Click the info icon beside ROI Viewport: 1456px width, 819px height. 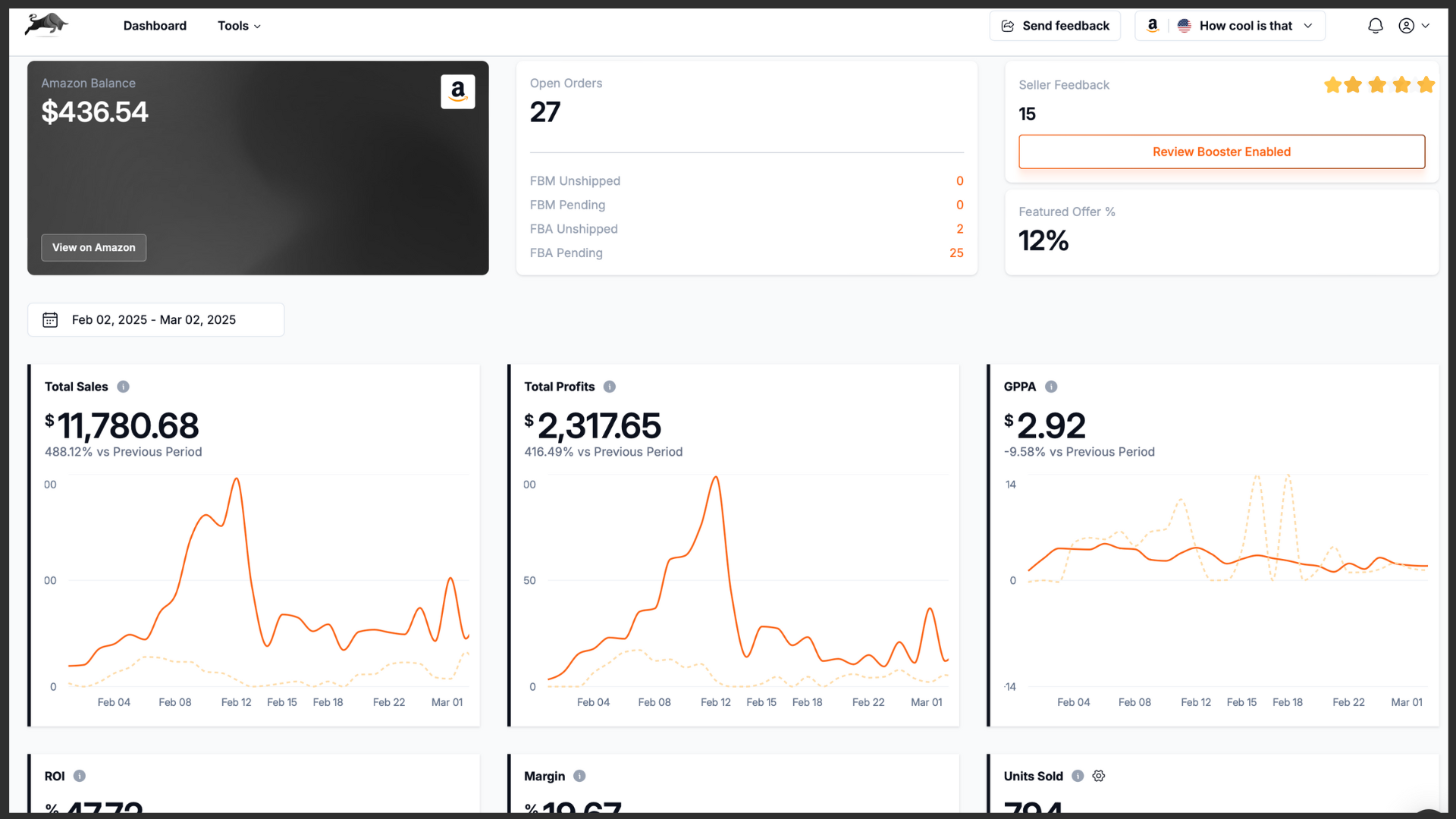click(80, 776)
